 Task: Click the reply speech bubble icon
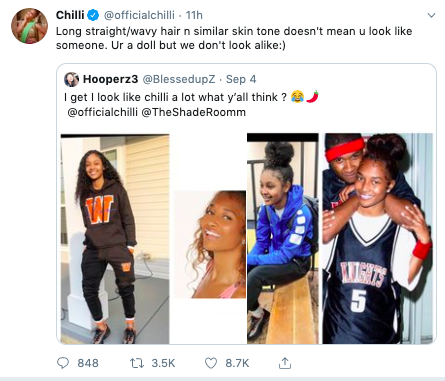coord(63,363)
